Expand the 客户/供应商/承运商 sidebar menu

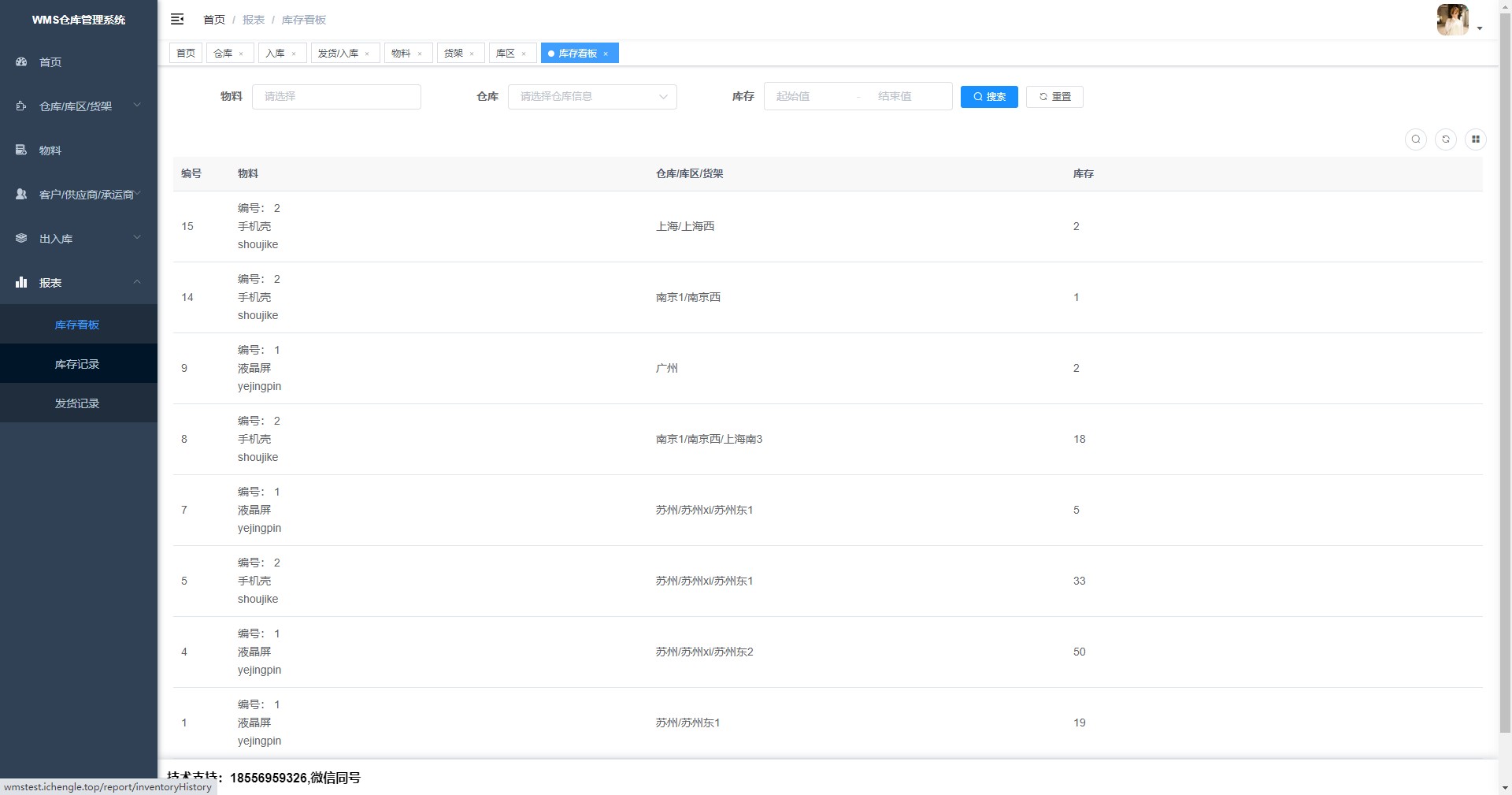tap(137, 193)
